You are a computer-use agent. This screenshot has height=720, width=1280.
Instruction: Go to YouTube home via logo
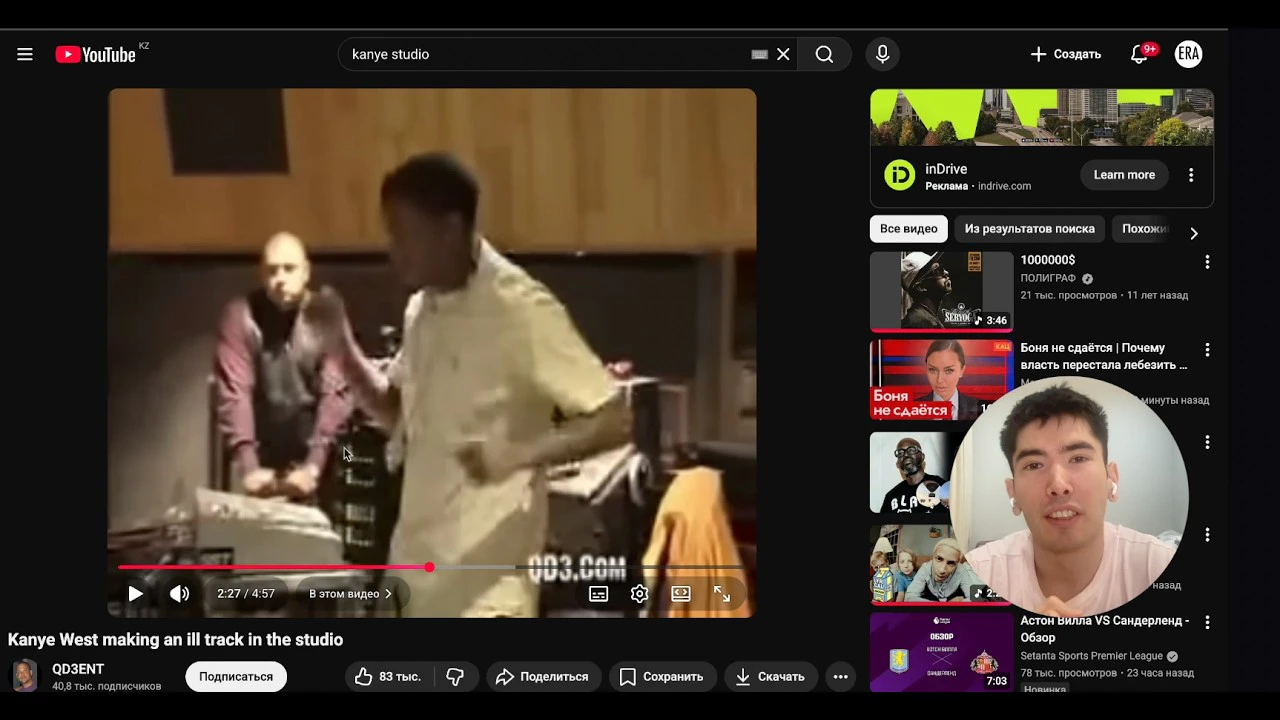96,54
